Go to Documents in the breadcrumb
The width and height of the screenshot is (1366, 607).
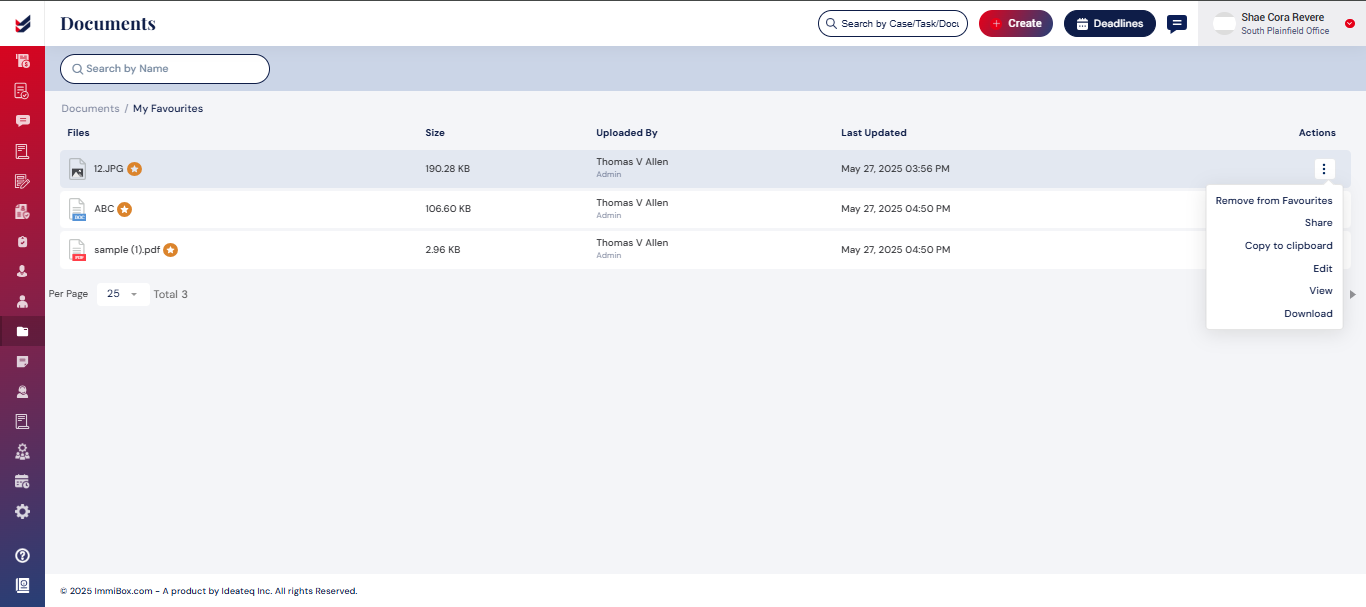coord(90,108)
